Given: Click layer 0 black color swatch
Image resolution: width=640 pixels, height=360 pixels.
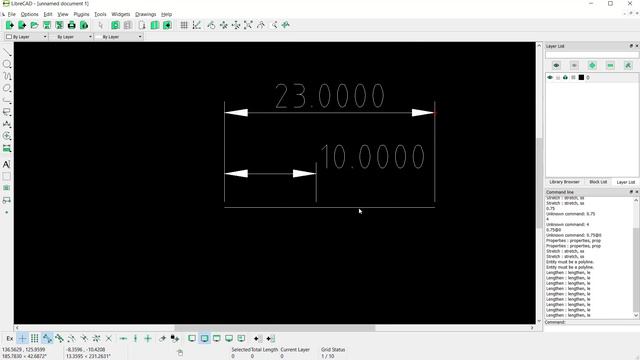Looking at the screenshot, I should (x=581, y=78).
